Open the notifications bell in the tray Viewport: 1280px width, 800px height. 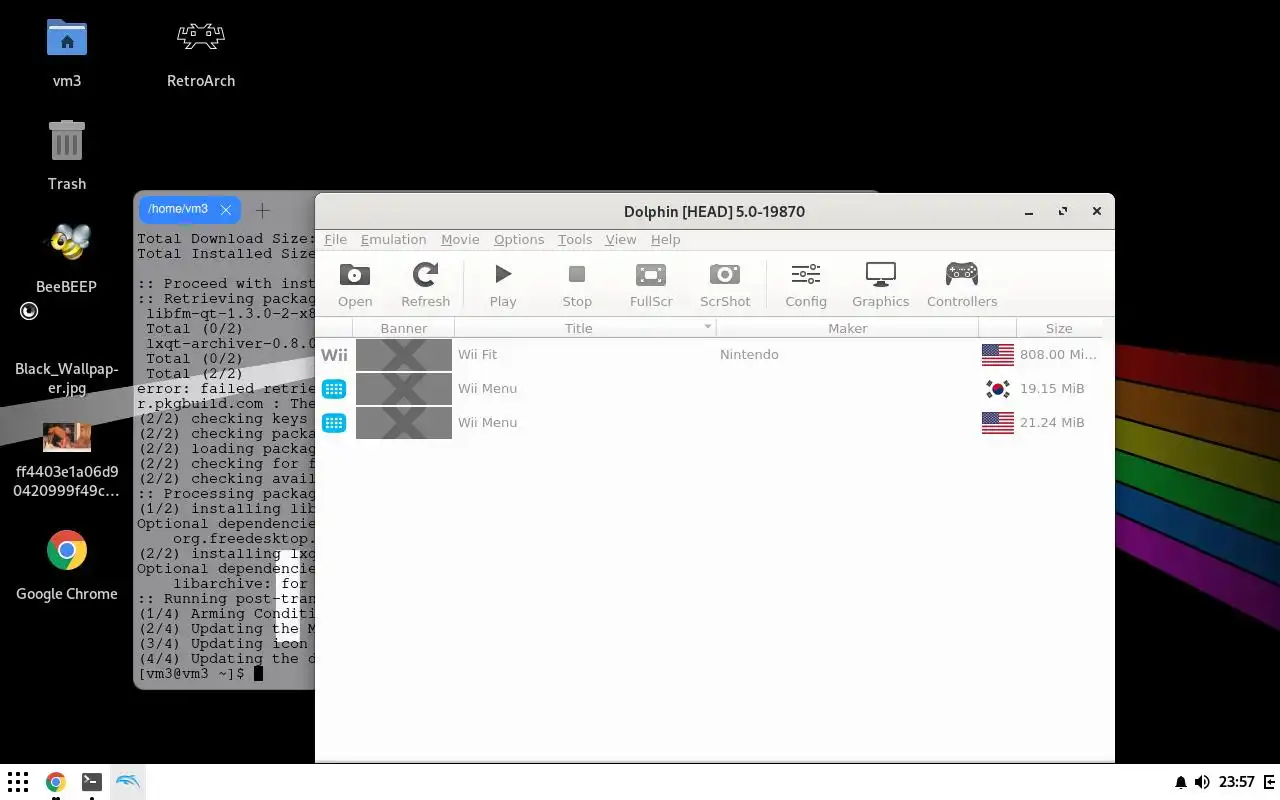pyautogui.click(x=1181, y=782)
